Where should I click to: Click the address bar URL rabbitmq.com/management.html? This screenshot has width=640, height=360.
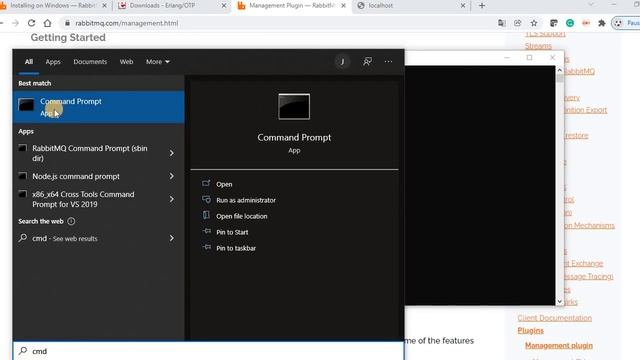[x=127, y=23]
